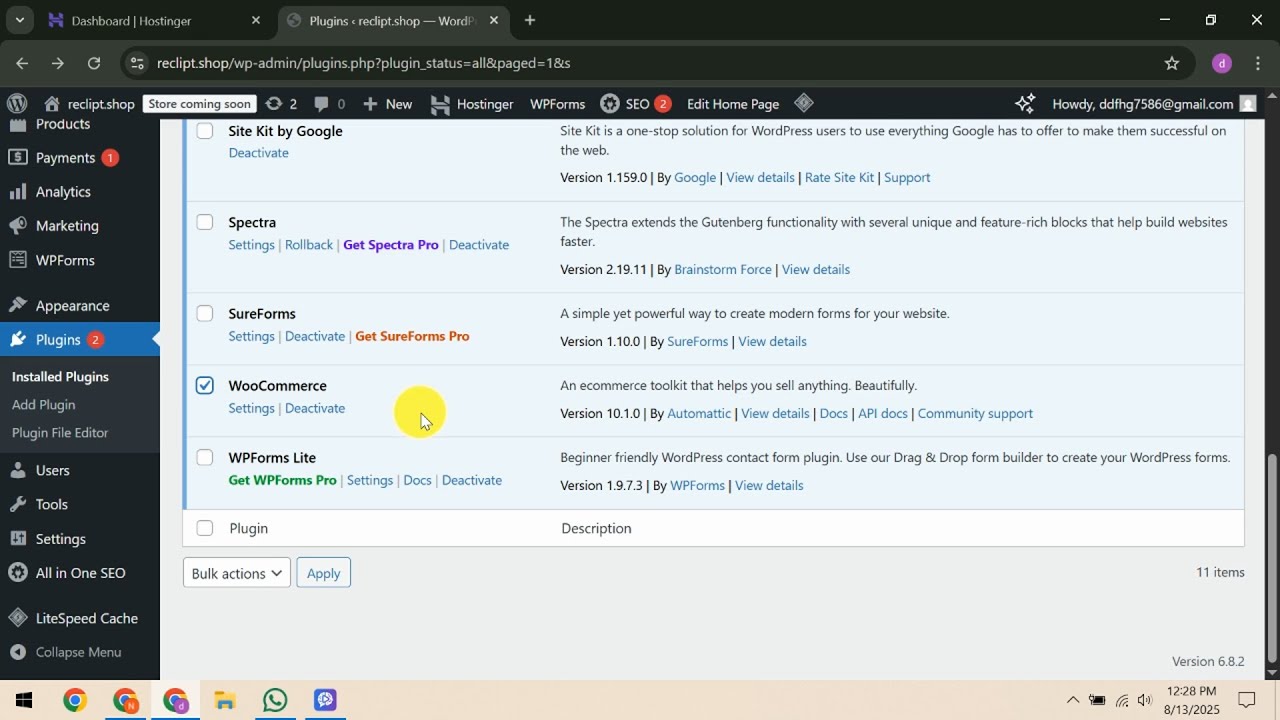Screen dimensions: 1280x720
Task: Open WhatsApp from the taskbar
Action: pyautogui.click(x=275, y=700)
